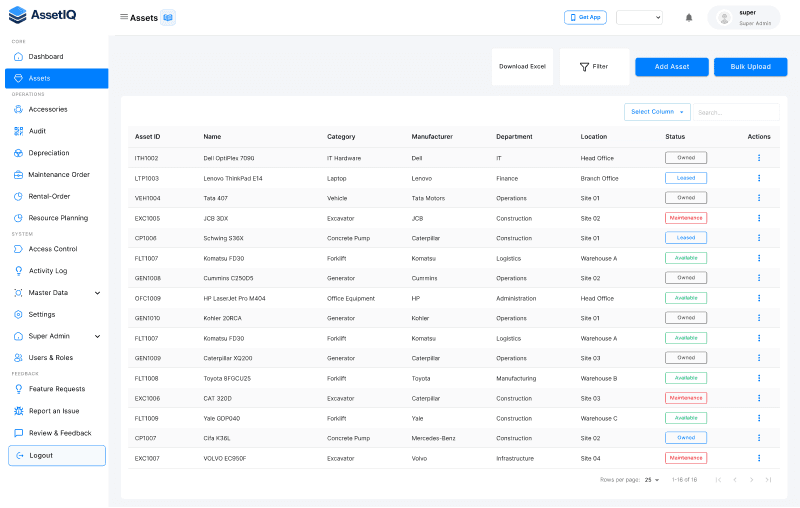Expand the Master Data submenu
Viewport: 800px width, 508px height.
click(97, 293)
